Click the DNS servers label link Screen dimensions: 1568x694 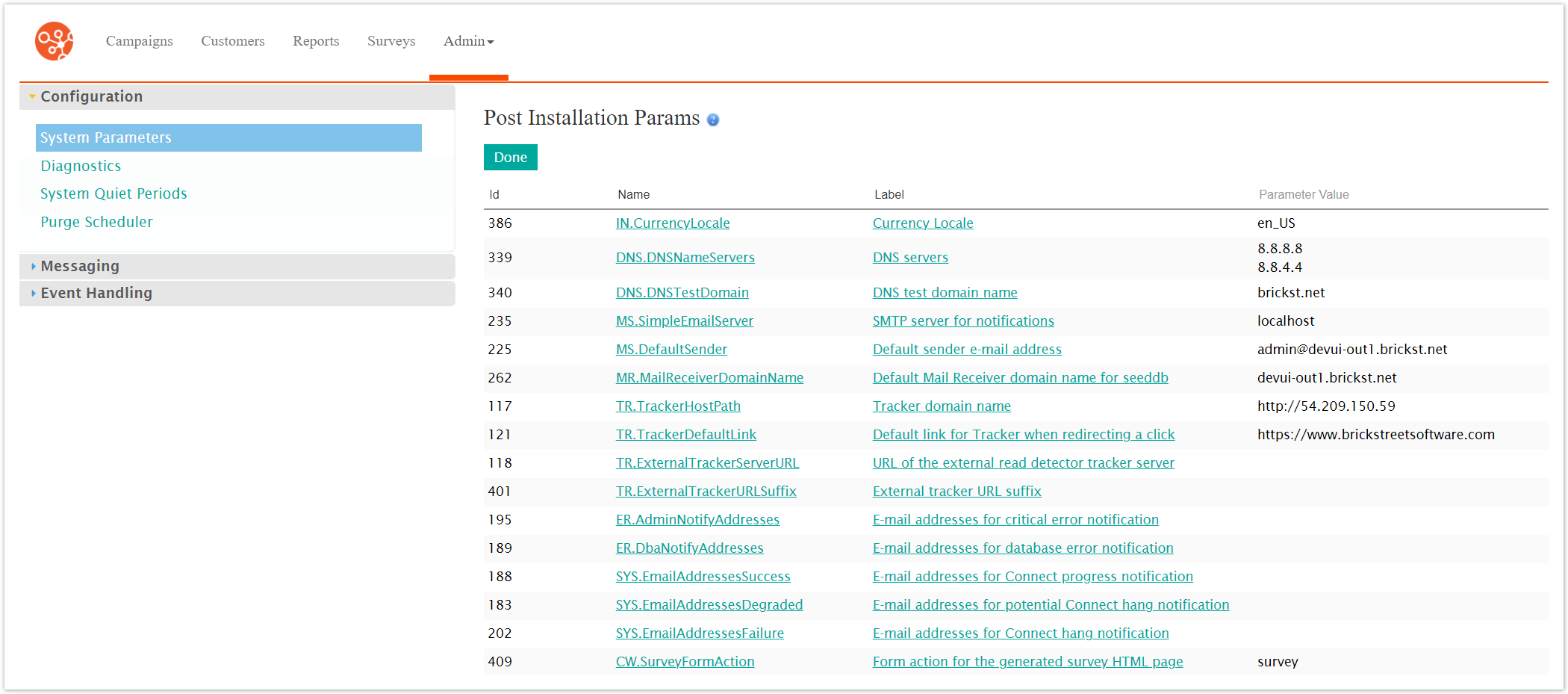pyautogui.click(x=909, y=258)
